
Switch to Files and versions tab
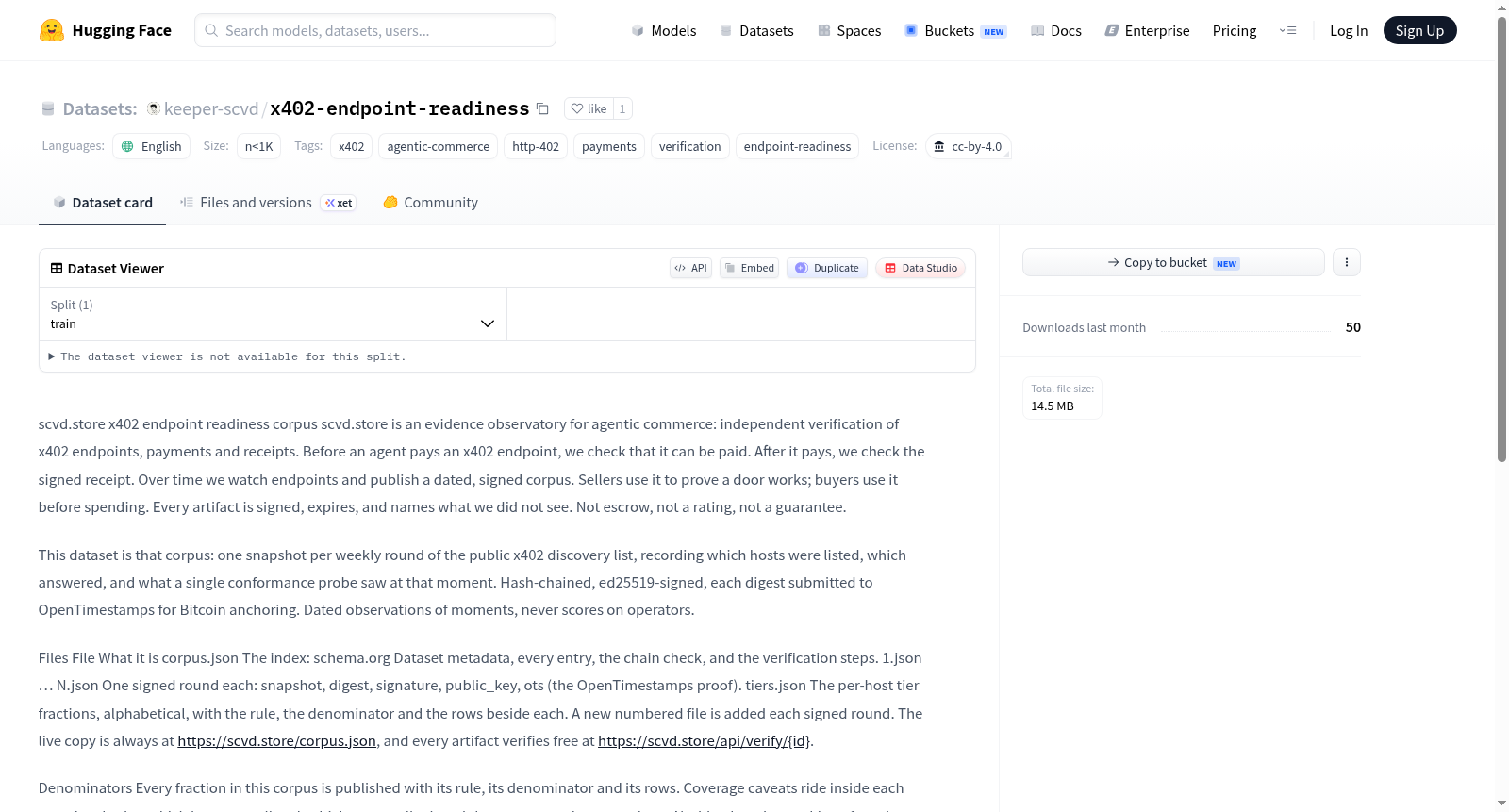pyautogui.click(x=267, y=203)
